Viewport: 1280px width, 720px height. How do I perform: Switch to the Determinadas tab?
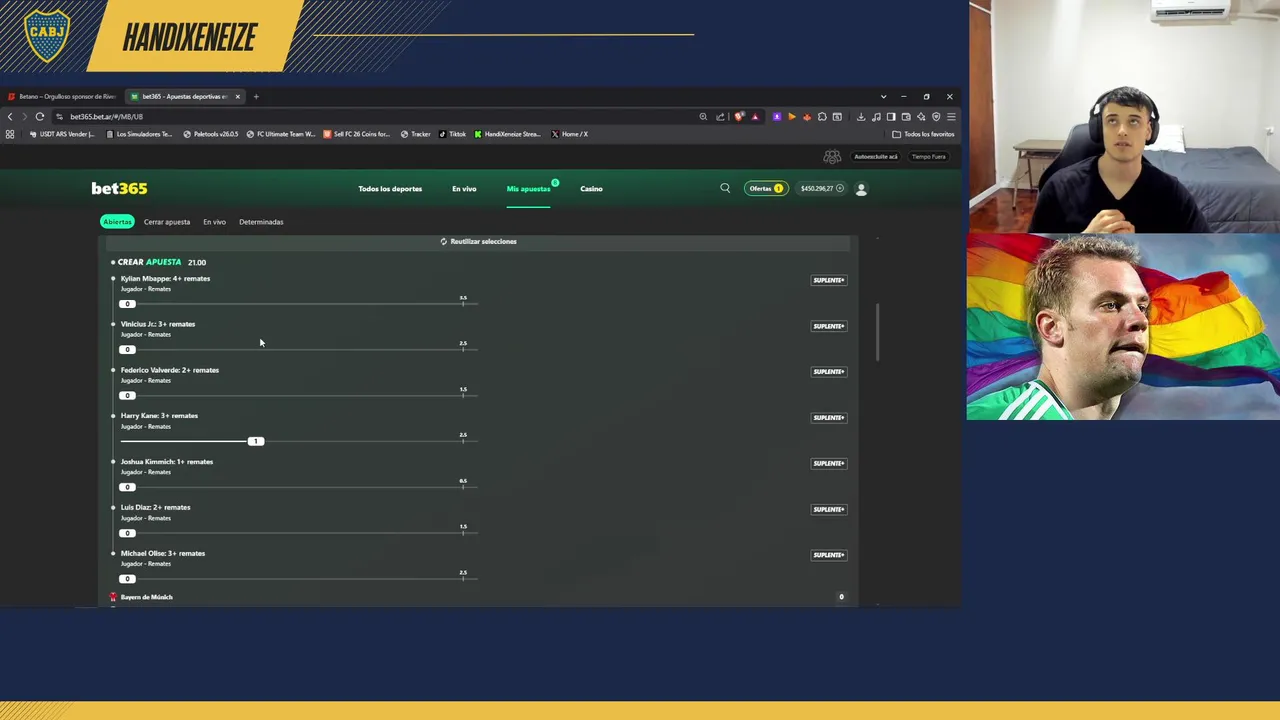coord(261,222)
